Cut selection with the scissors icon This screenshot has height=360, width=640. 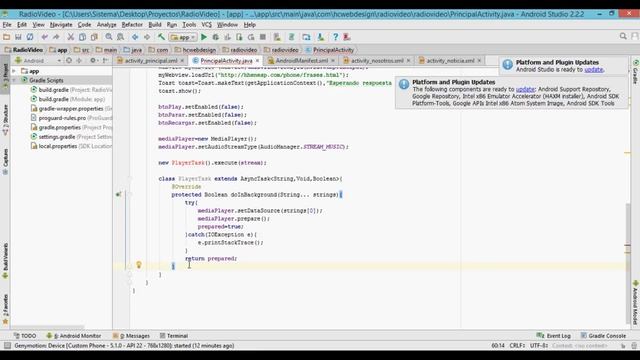click(x=70, y=37)
